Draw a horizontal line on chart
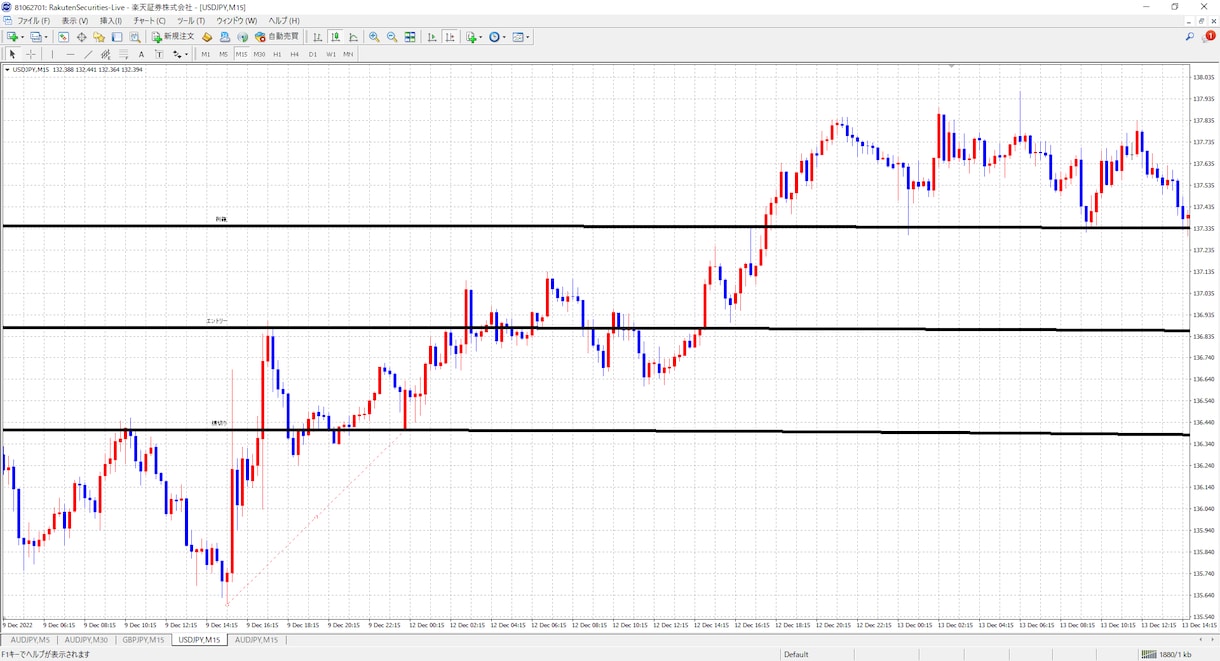 point(70,54)
